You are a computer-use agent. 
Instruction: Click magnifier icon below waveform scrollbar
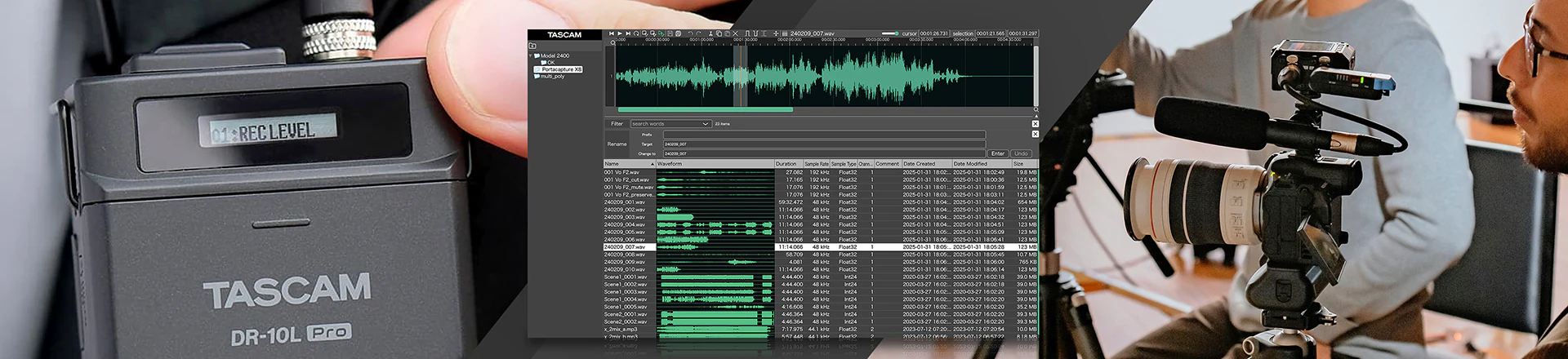(1036, 109)
